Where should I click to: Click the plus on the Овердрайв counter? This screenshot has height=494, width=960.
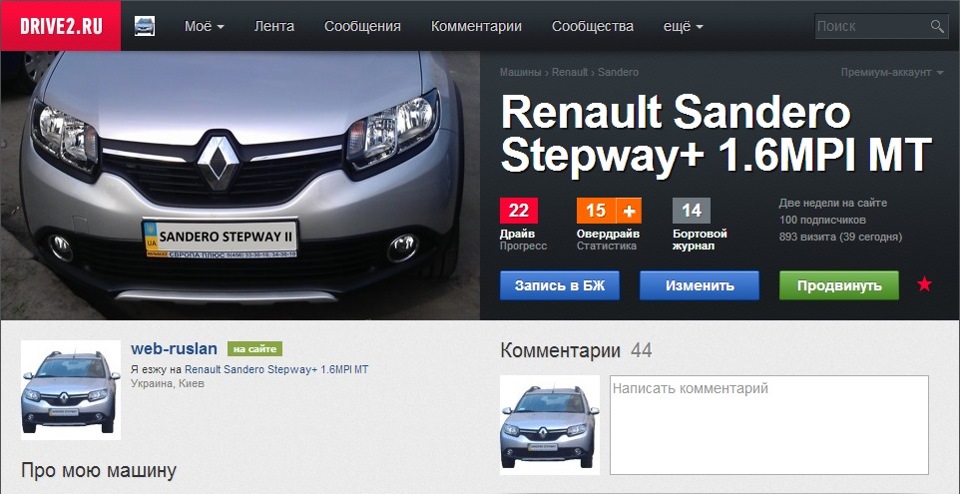(x=629, y=211)
